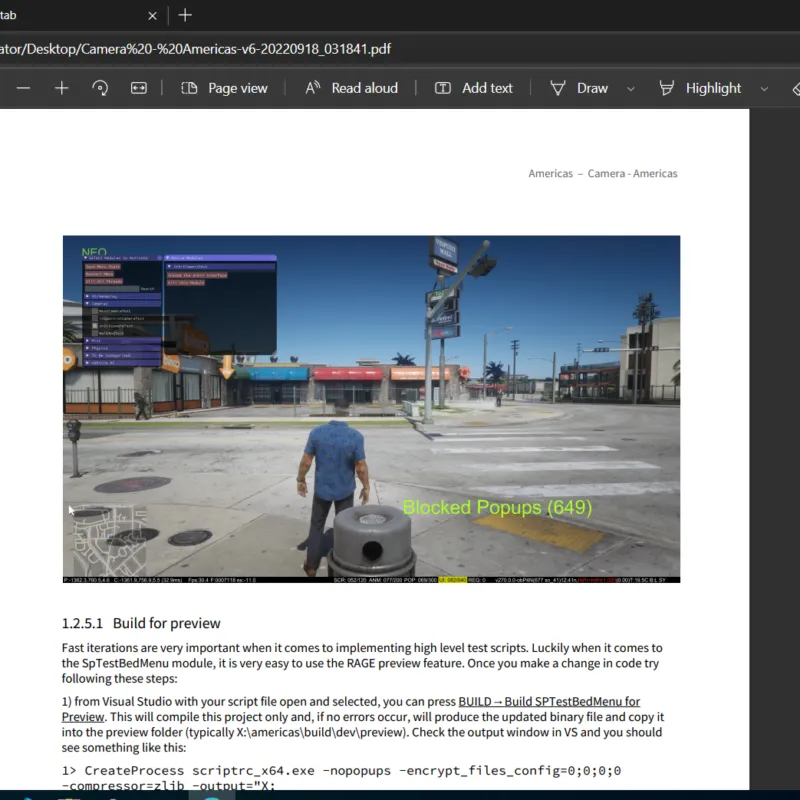This screenshot has width=800, height=800.
Task: Click the 'Blocked Popups (649)' overlay text
Action: tap(497, 508)
